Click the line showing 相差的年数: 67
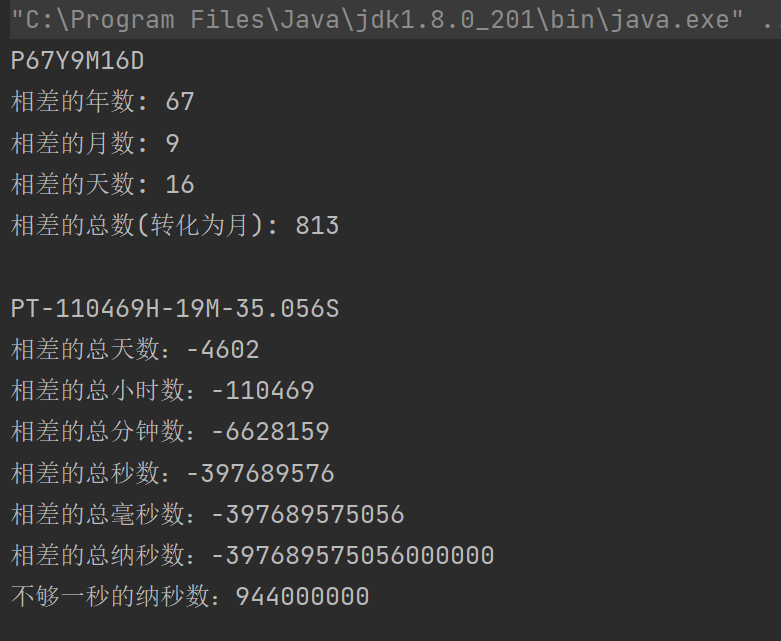Screen dimensions: 781x641 103,102
